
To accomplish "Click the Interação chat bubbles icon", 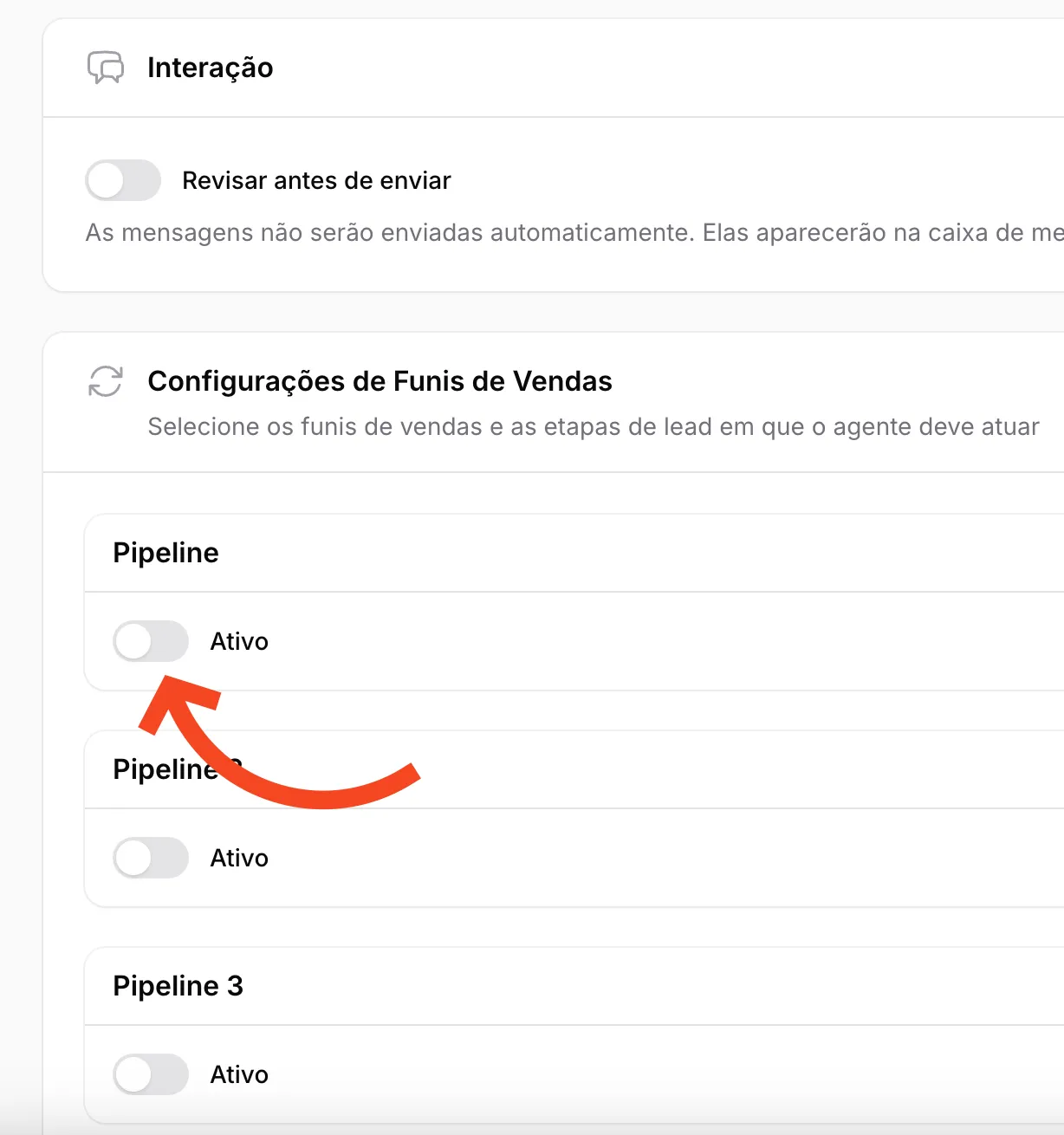I will (x=106, y=68).
